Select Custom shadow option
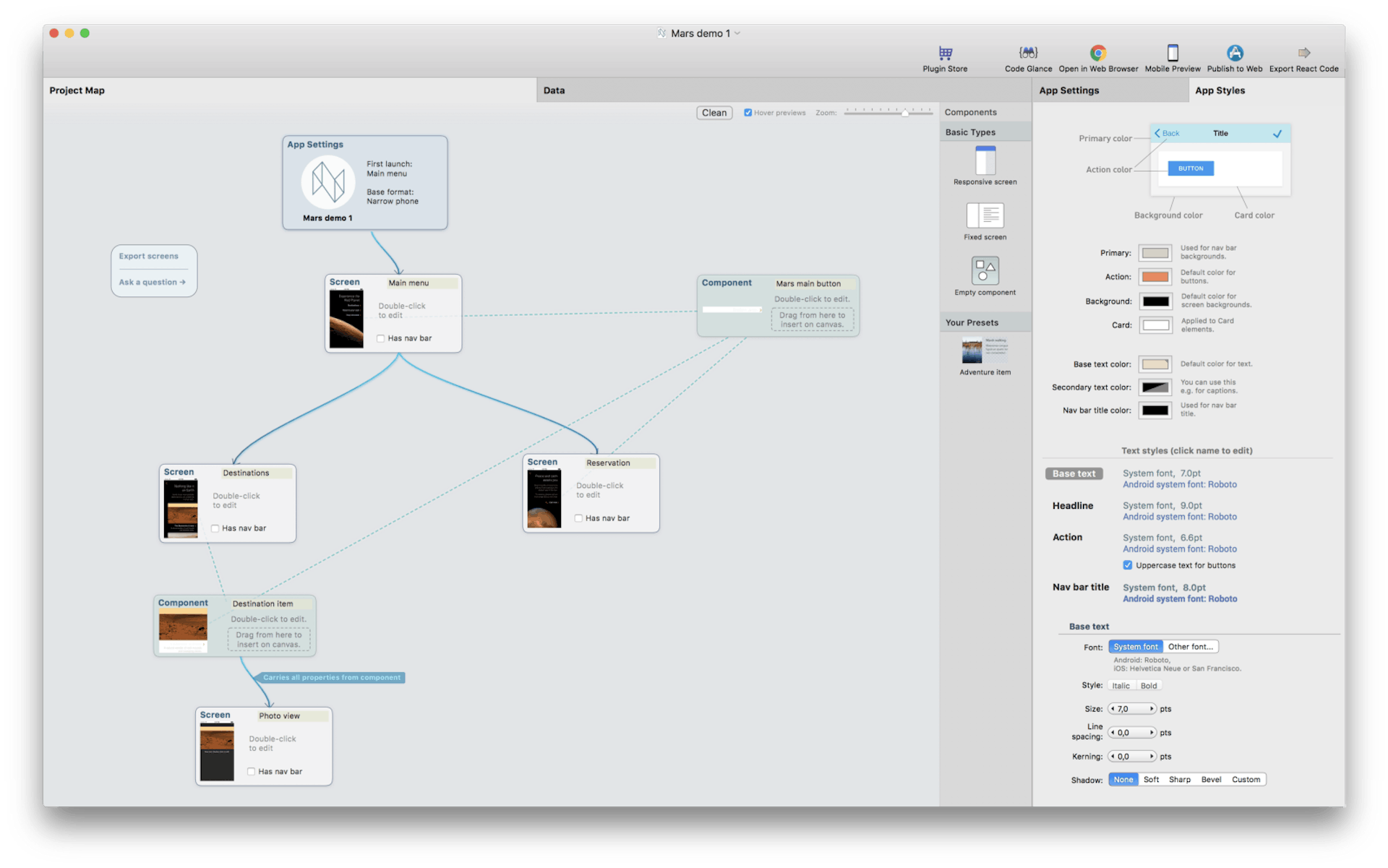The image size is (1388, 868). [1246, 779]
